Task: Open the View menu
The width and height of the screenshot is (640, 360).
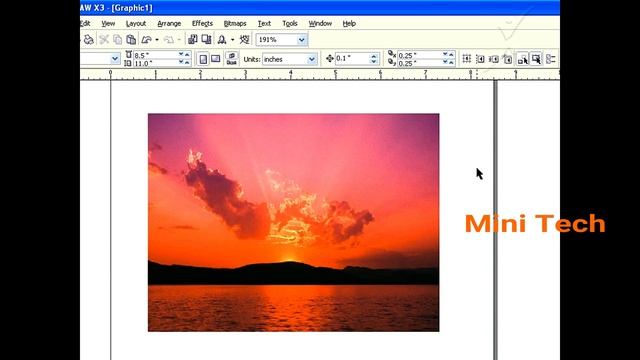Action: pos(108,24)
